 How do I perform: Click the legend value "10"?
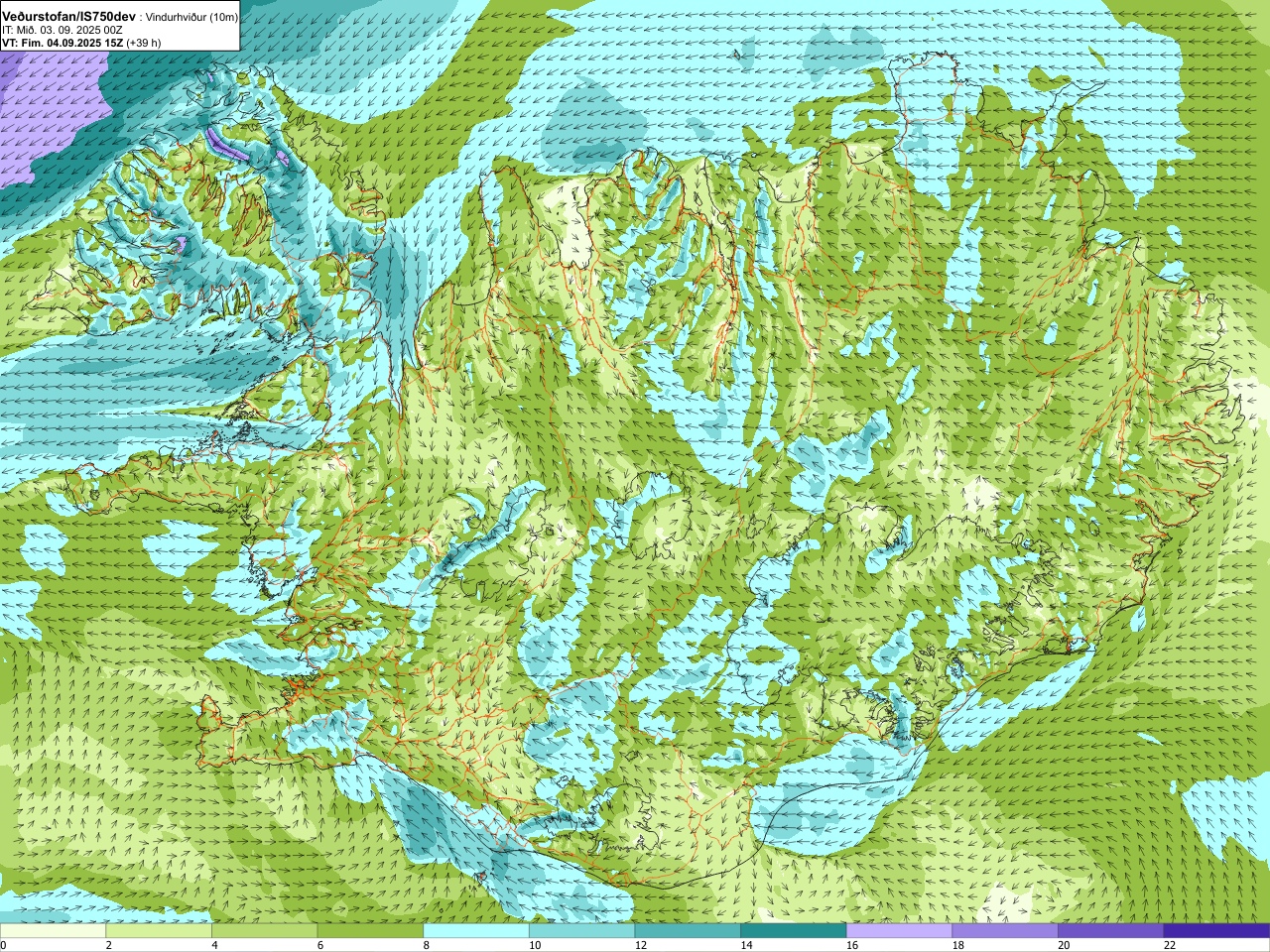point(535,945)
